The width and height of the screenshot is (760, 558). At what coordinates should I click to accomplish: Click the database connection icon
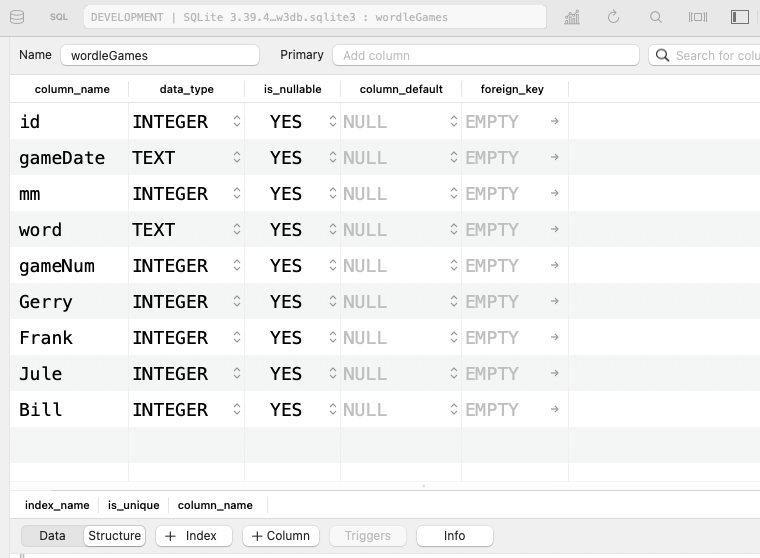(x=17, y=17)
